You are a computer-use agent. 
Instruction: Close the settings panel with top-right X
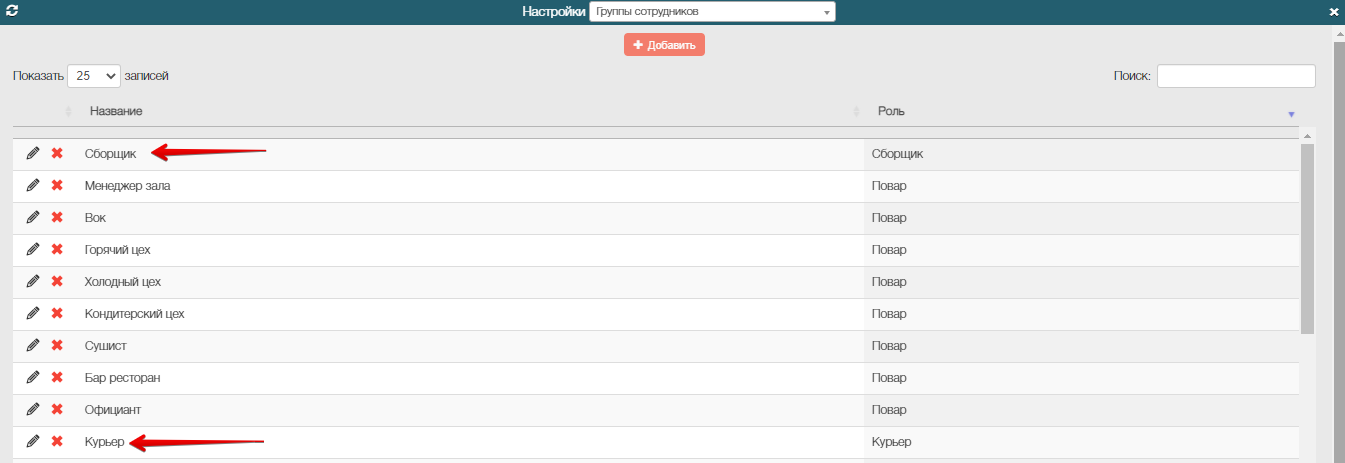point(1333,12)
